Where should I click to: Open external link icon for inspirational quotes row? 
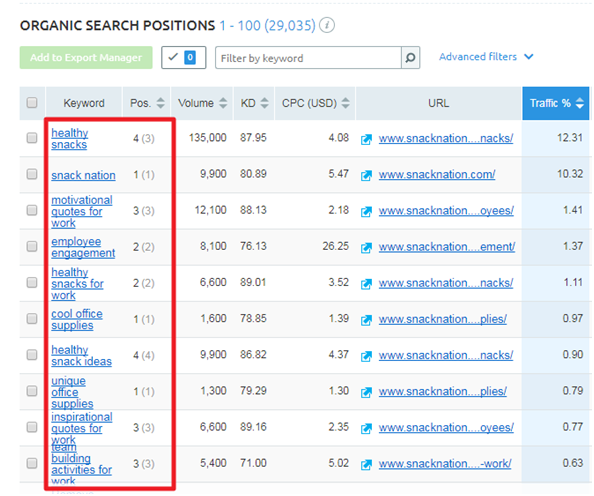pyautogui.click(x=366, y=429)
